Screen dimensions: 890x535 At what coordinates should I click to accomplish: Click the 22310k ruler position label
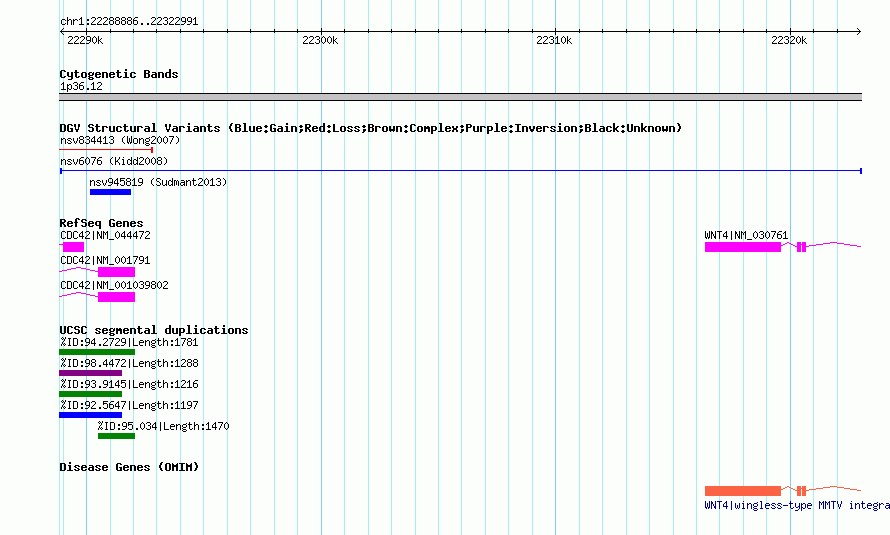[554, 40]
